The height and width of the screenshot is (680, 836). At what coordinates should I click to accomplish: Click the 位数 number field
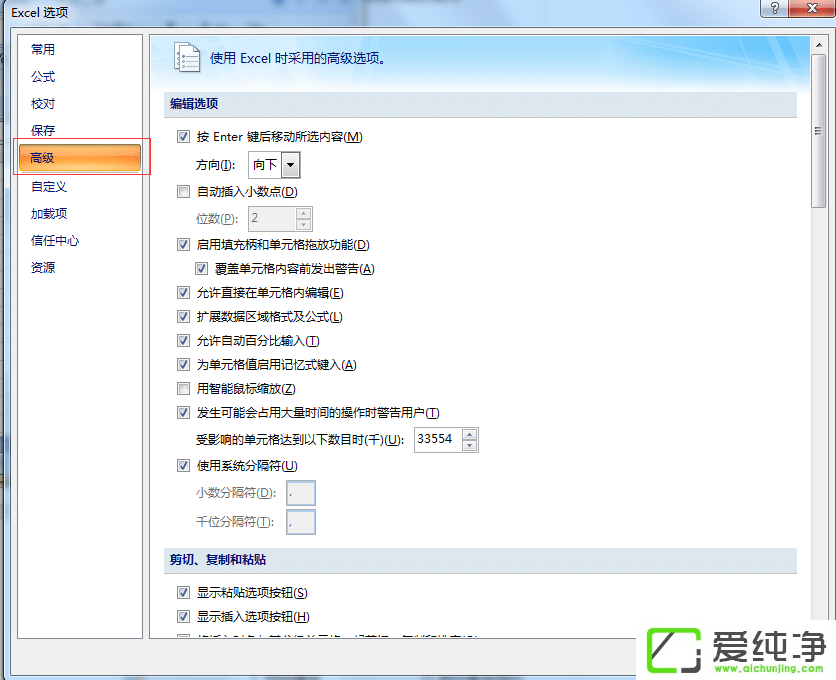pyautogui.click(x=272, y=219)
